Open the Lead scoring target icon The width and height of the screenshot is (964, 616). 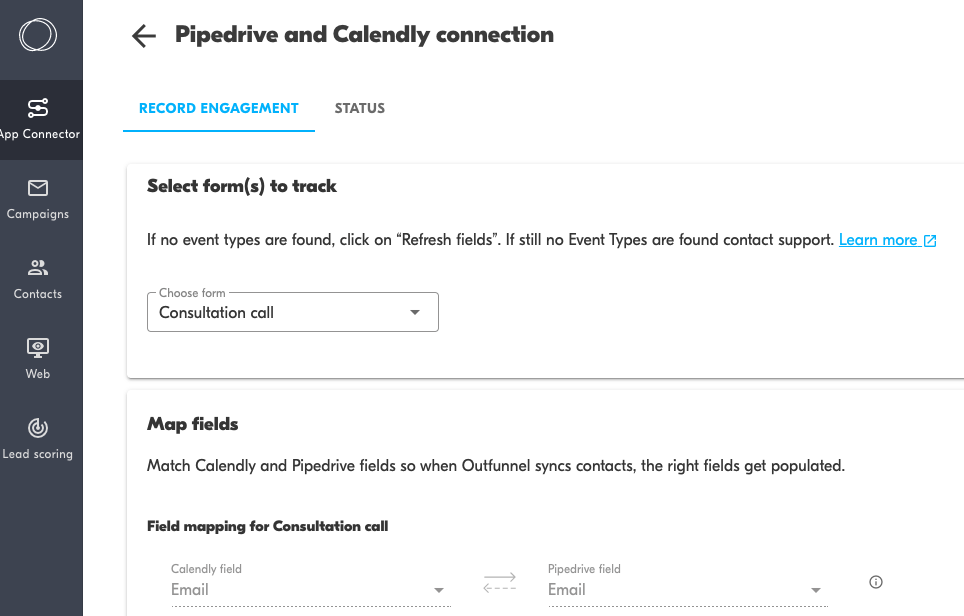coord(38,428)
